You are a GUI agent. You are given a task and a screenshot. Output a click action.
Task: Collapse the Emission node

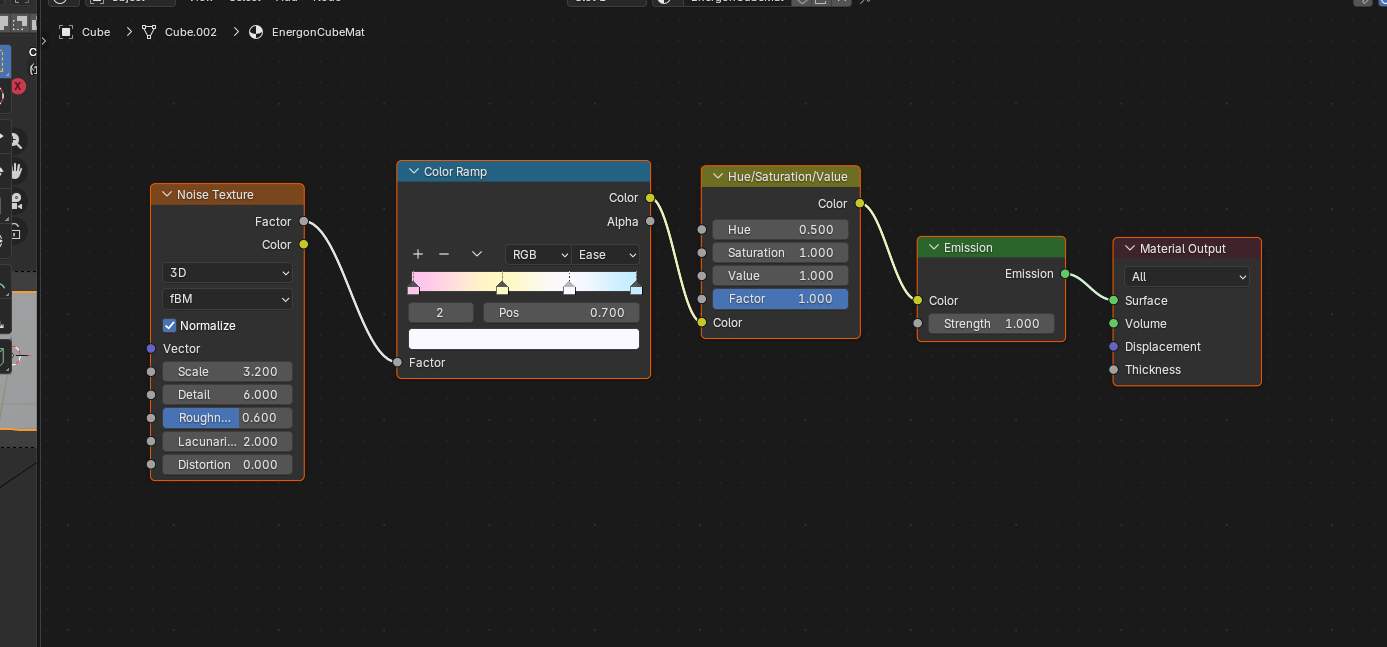coord(932,248)
